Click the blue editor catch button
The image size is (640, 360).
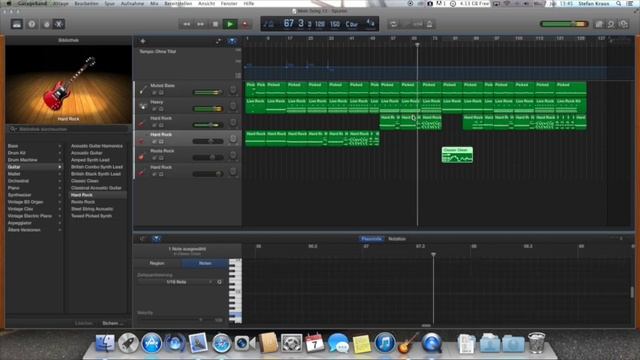(x=156, y=239)
